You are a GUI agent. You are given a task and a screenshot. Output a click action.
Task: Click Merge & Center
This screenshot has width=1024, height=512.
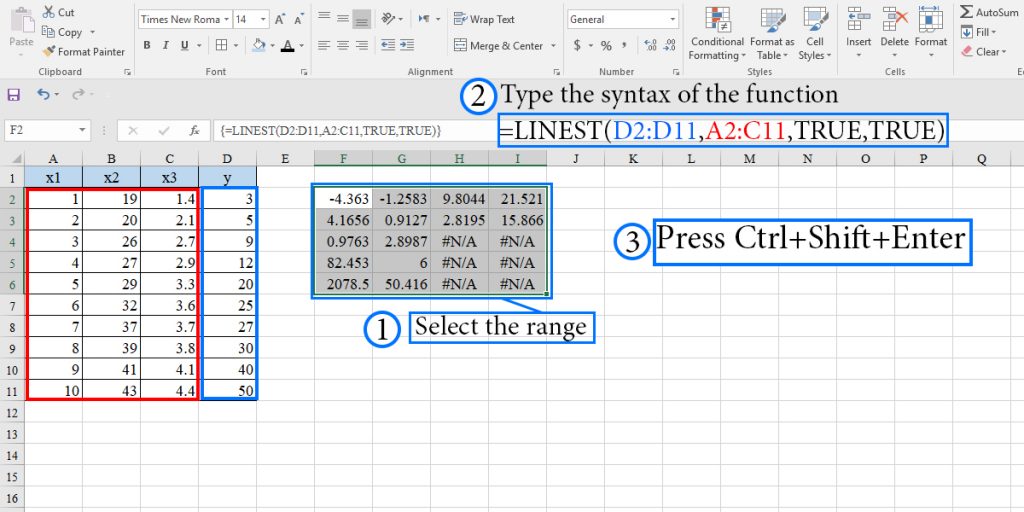(x=499, y=46)
